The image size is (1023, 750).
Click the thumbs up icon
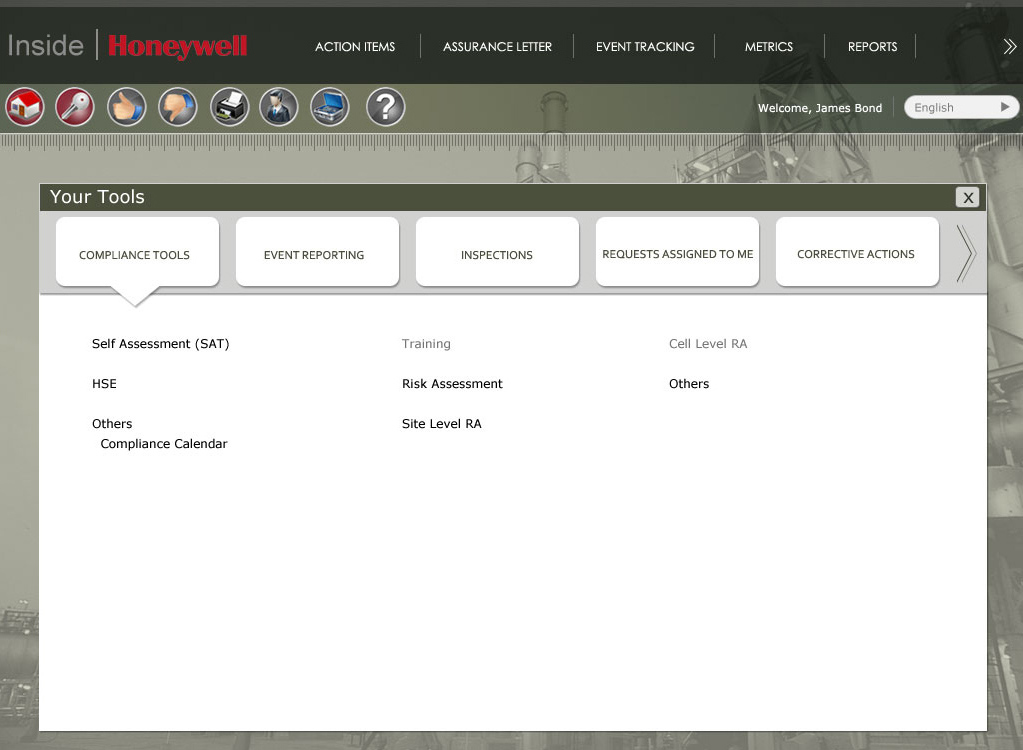[x=127, y=107]
